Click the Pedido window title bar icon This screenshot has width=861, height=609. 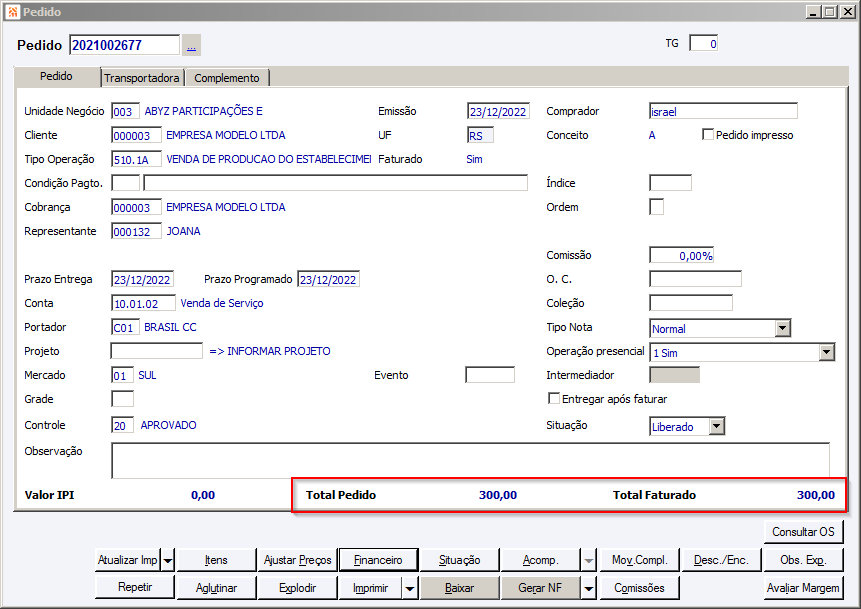(13, 12)
